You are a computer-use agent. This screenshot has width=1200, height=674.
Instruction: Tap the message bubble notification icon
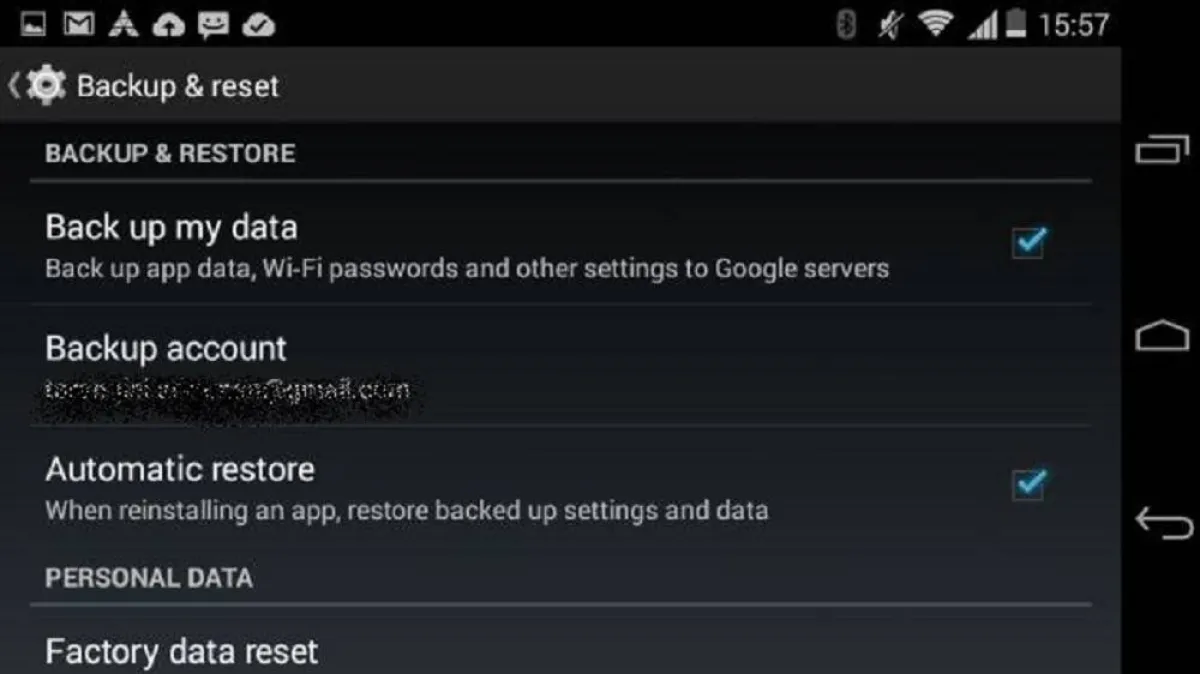tap(213, 25)
